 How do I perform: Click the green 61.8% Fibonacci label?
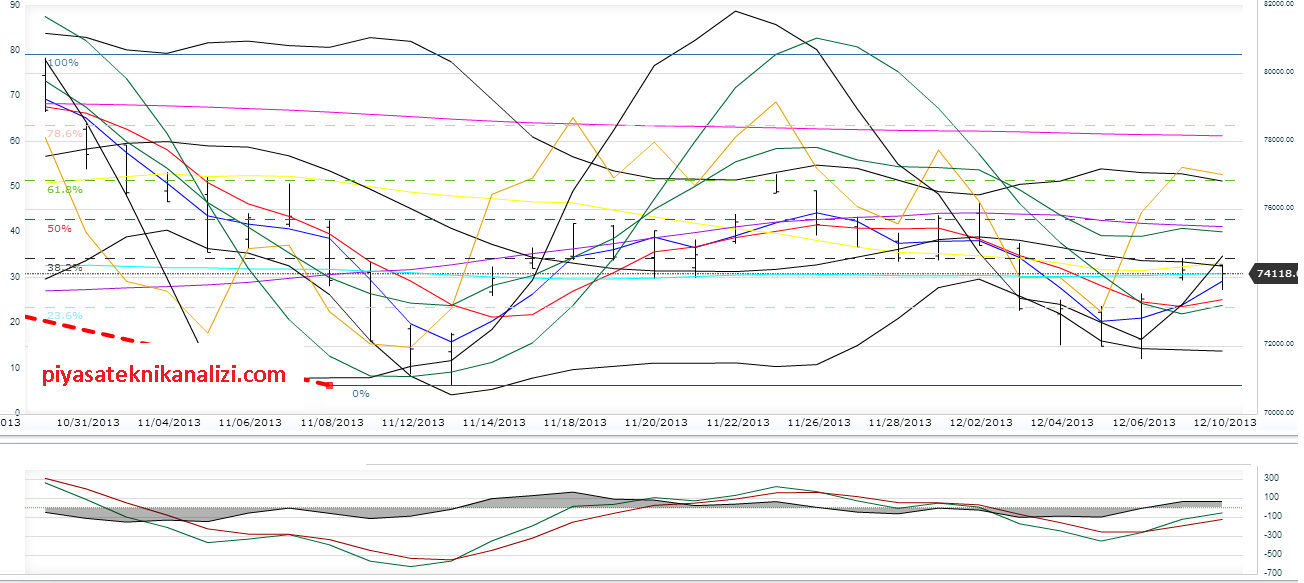coord(64,188)
